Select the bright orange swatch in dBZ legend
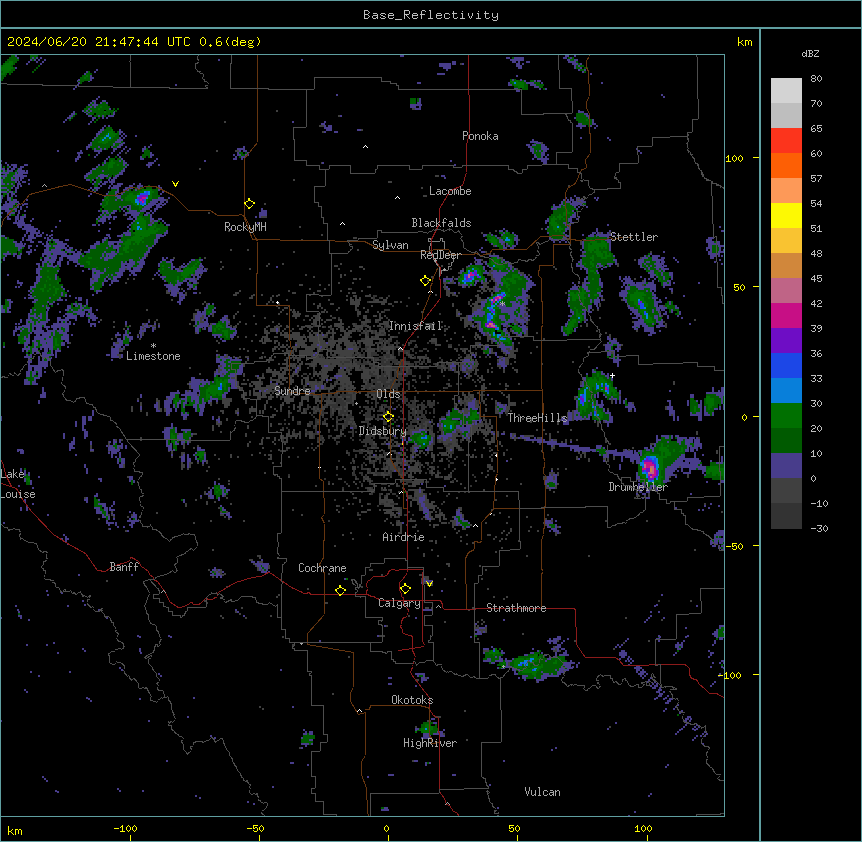This screenshot has width=862, height=842. [786, 165]
